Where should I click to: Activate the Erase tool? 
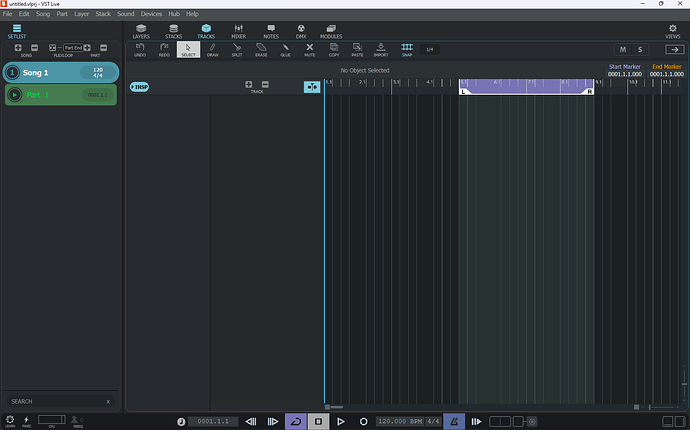pyautogui.click(x=261, y=49)
